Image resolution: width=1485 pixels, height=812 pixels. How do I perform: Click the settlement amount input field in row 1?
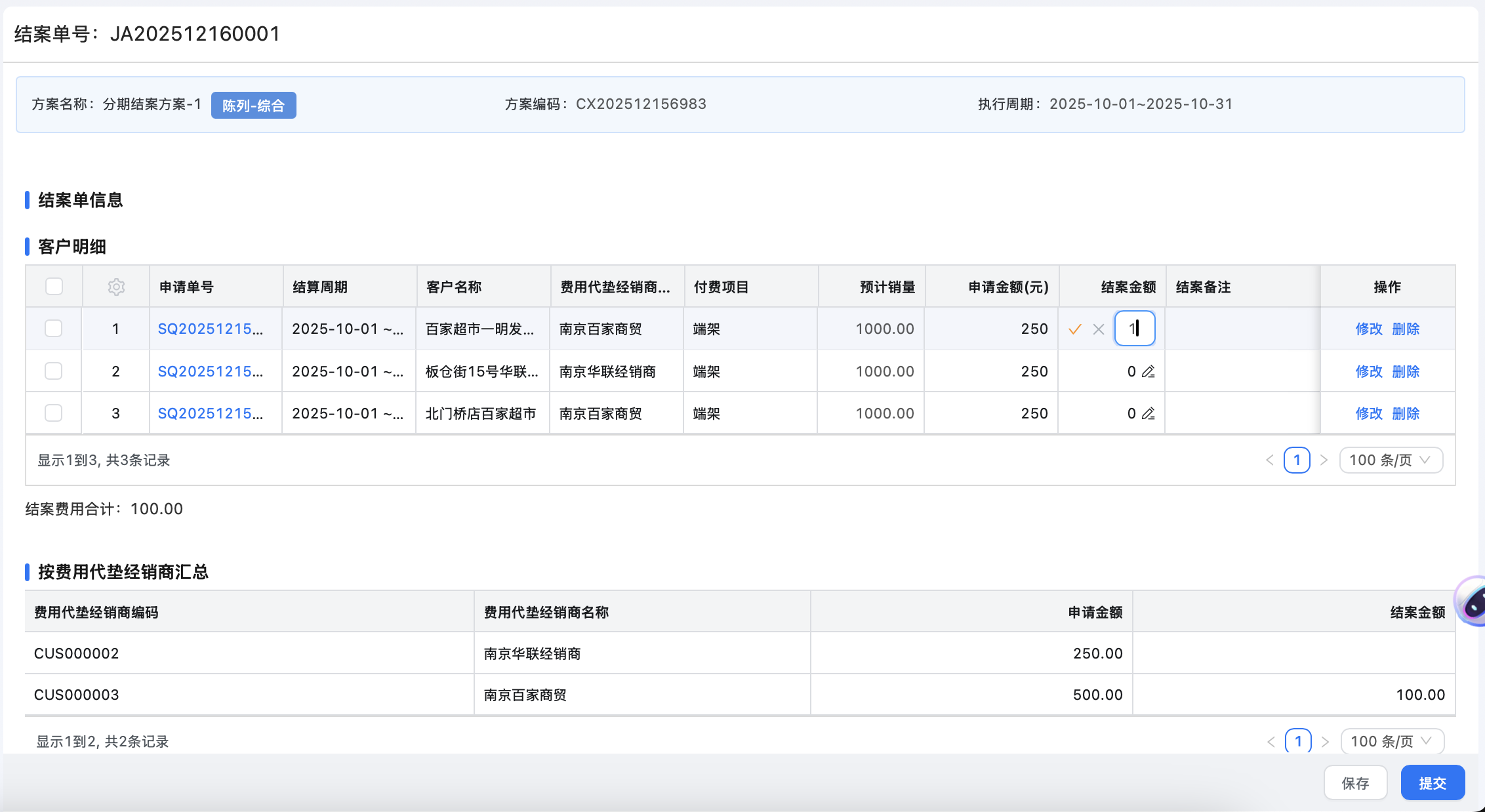[x=1134, y=329]
